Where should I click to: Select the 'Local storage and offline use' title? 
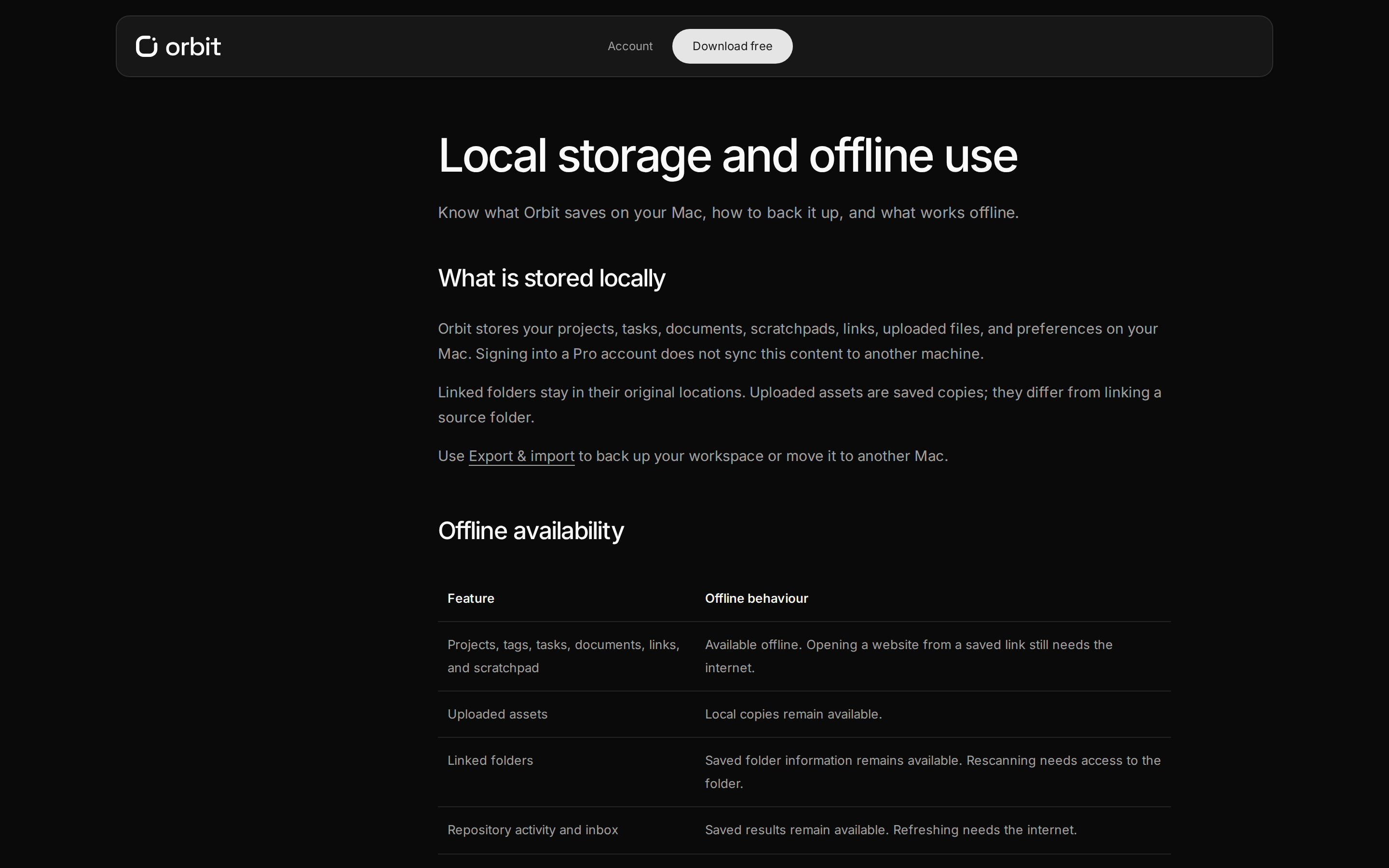727,156
